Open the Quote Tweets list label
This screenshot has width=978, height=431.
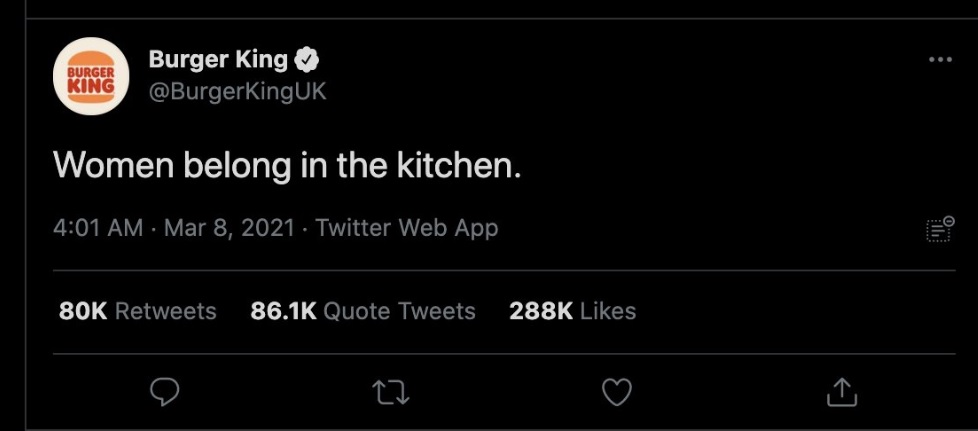point(399,311)
